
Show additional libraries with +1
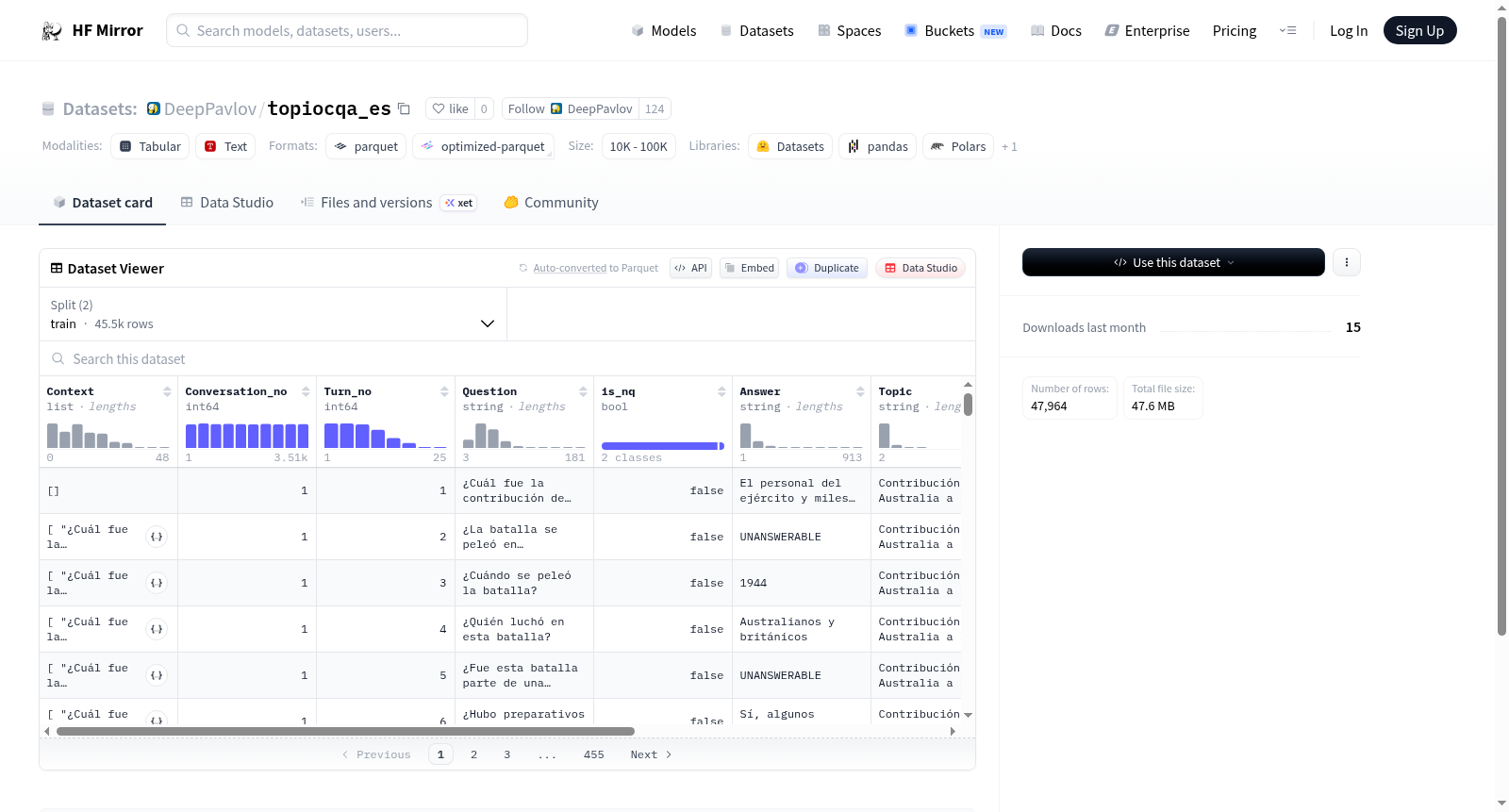[1009, 146]
